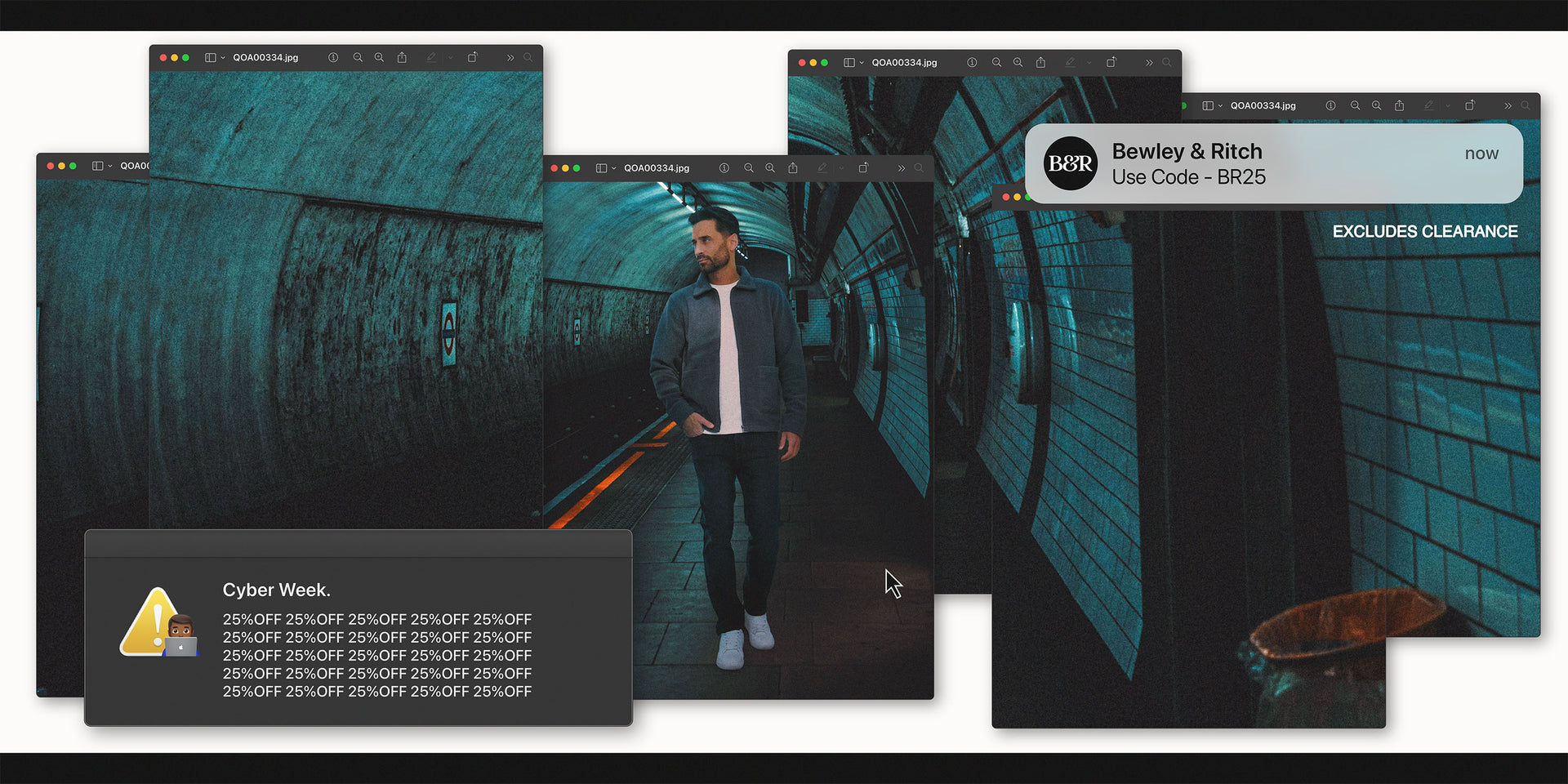Open info inspector in walking man window
This screenshot has width=1568, height=784.
tap(724, 168)
